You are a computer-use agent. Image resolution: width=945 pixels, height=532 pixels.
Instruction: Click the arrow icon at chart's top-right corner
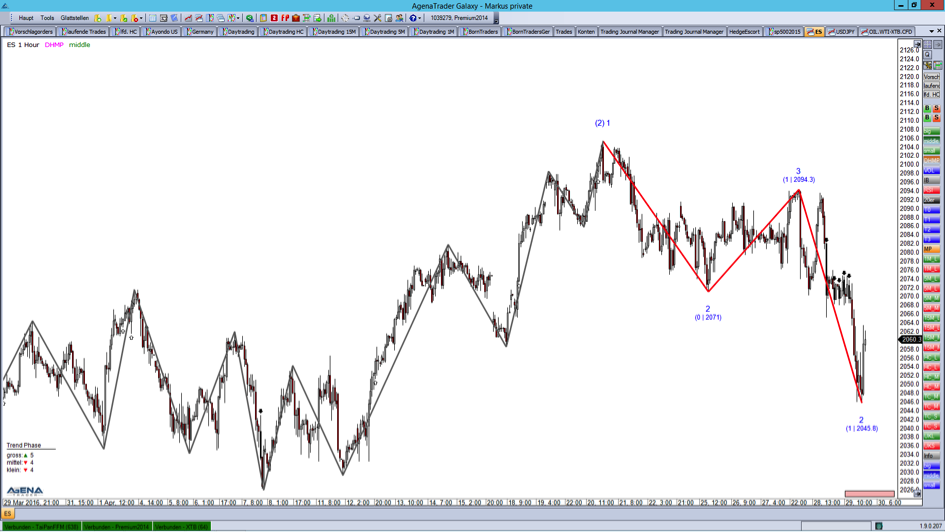[x=917, y=44]
